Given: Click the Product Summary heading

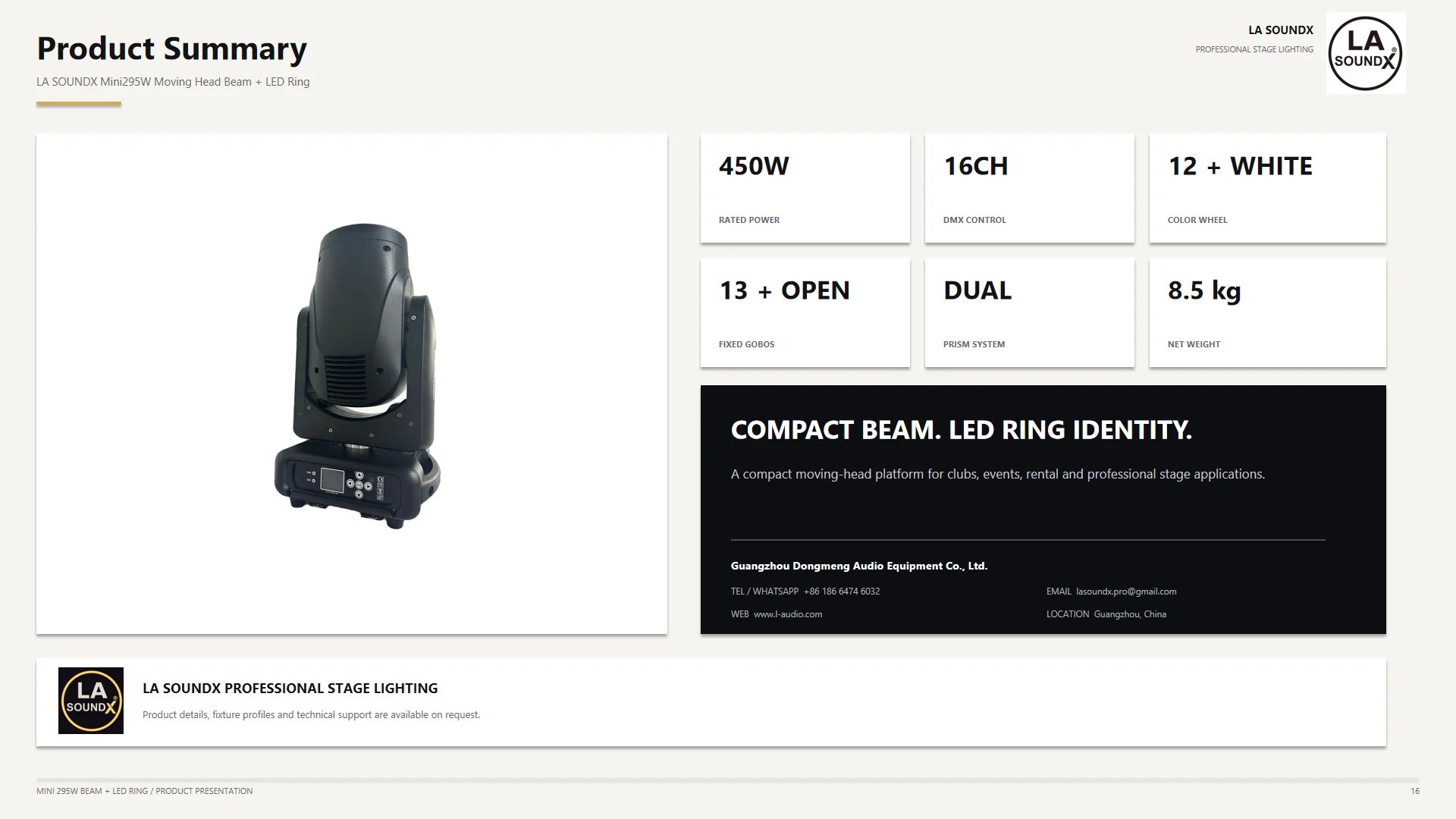Looking at the screenshot, I should click(172, 49).
